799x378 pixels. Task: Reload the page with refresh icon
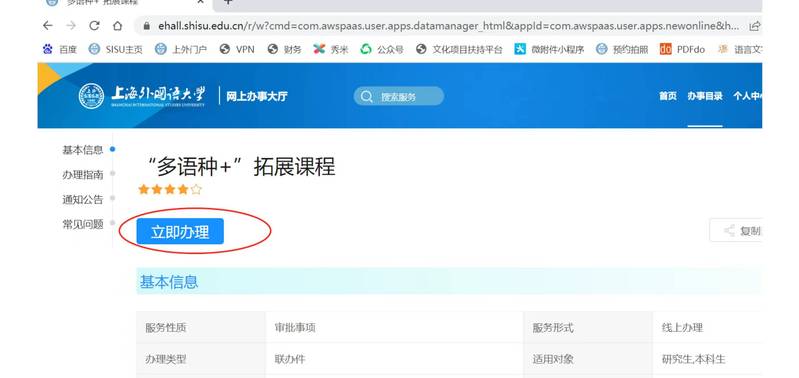[x=94, y=25]
